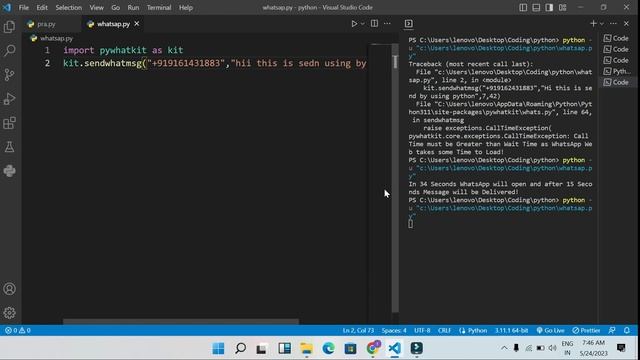This screenshot has height=360, width=640.
Task: Choose interpreter 3.11.1 64-bit
Action: click(511, 330)
